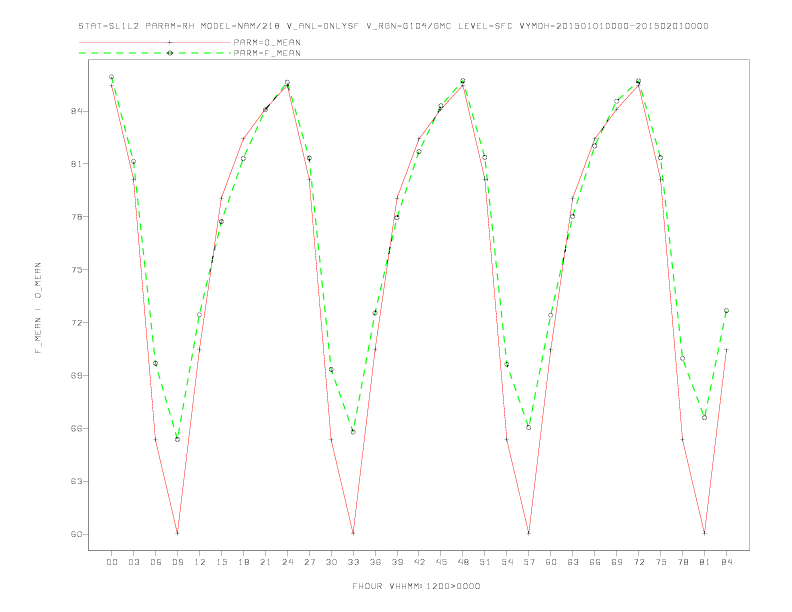The height and width of the screenshot is (612, 792).
Task: Click y-axis tick label 69
Action: (x=77, y=376)
